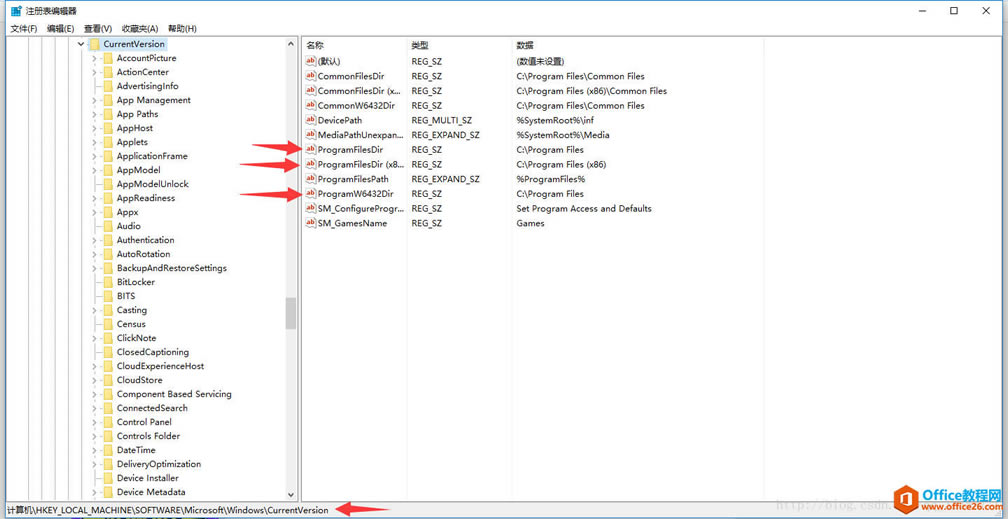Select the DeliveryOptimization key

point(159,464)
